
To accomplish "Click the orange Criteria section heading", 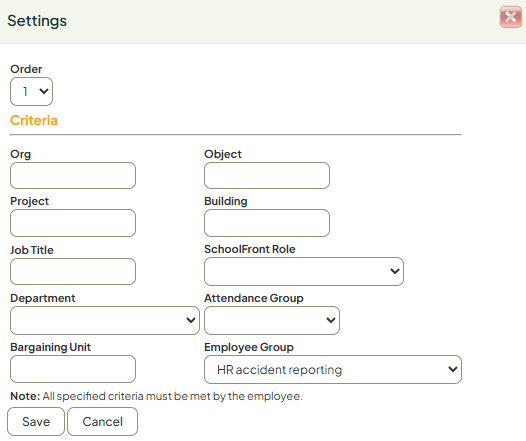I will 34,120.
